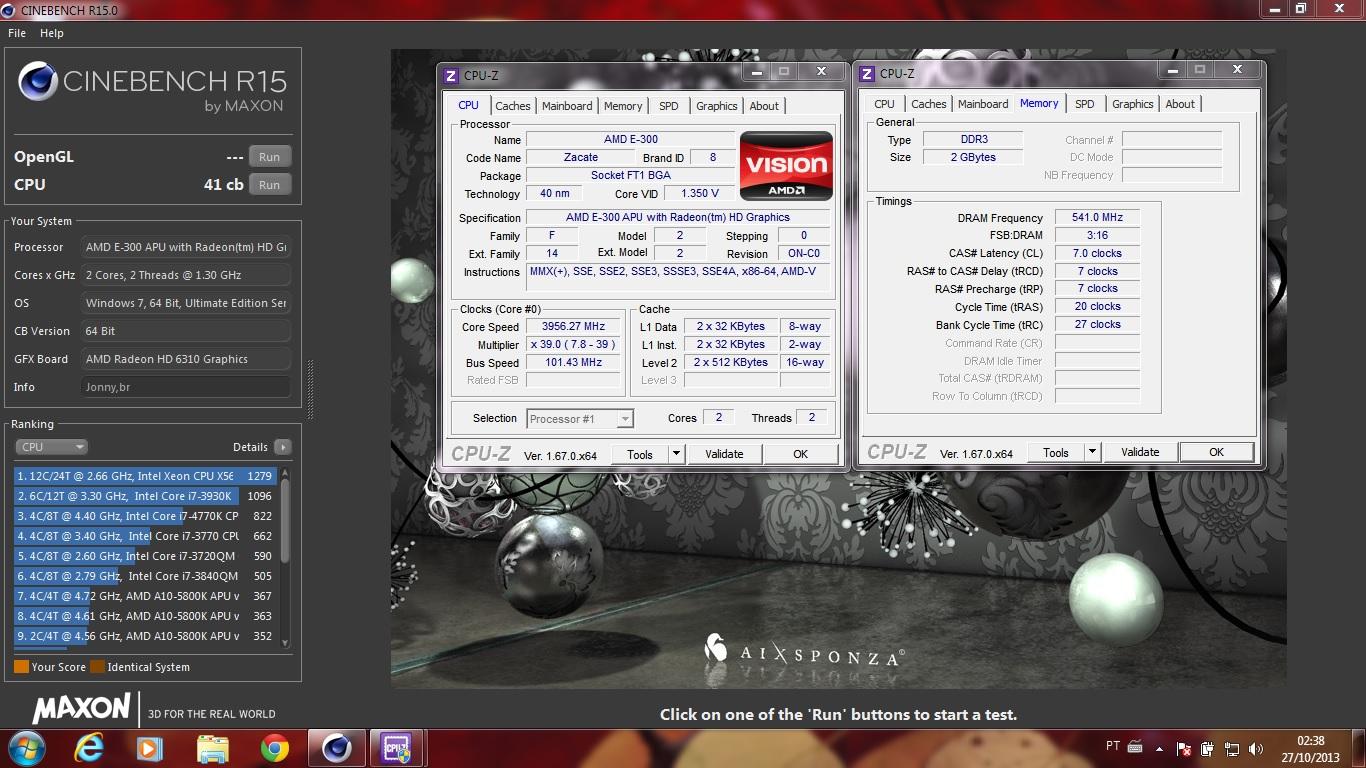
Task: Open About tab in right CPU-Z window
Action: pos(1180,104)
